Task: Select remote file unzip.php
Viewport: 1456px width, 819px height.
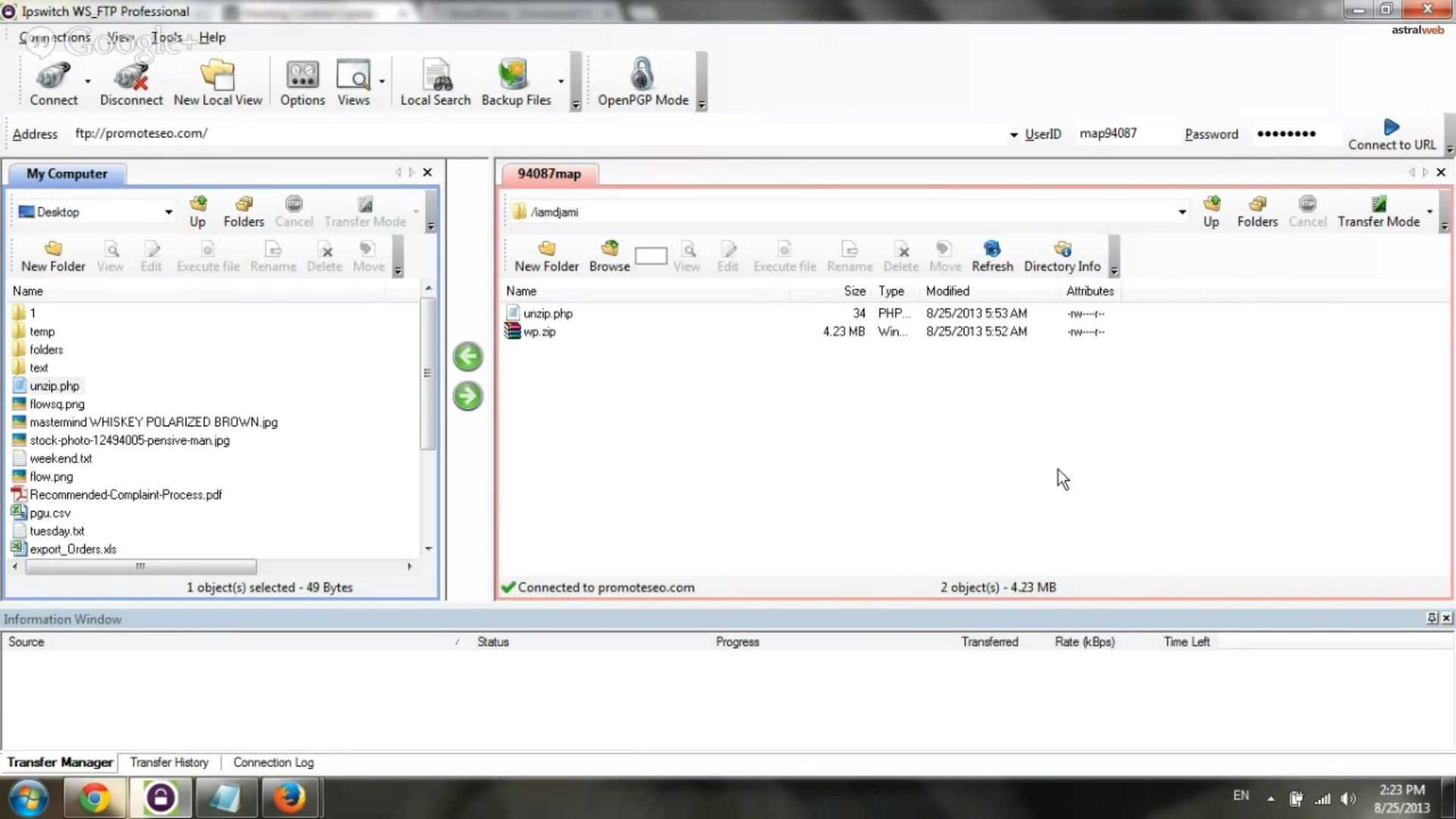Action: click(x=548, y=313)
